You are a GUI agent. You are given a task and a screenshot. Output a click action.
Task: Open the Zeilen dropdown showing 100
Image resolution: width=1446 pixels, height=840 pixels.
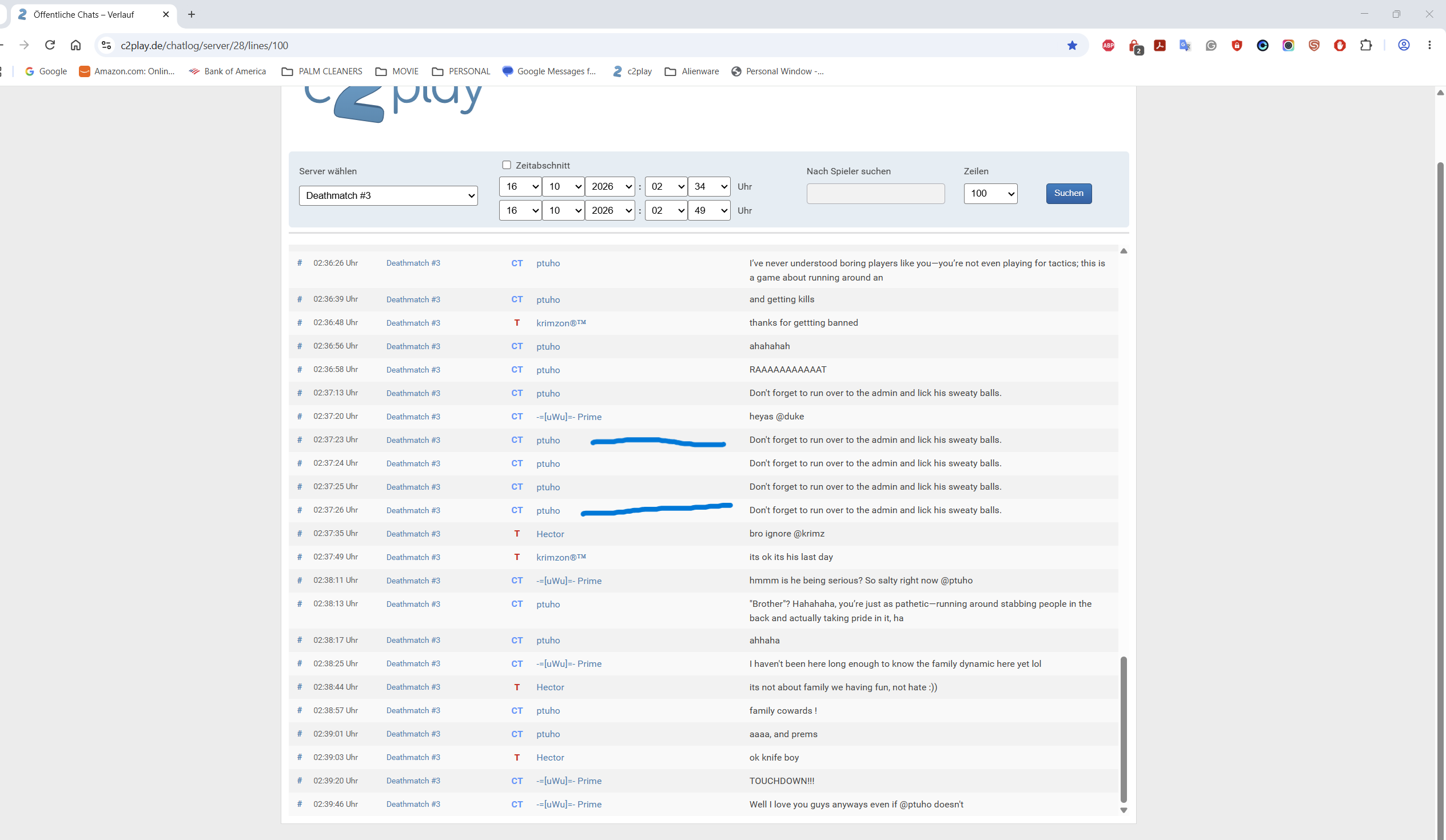tap(991, 193)
